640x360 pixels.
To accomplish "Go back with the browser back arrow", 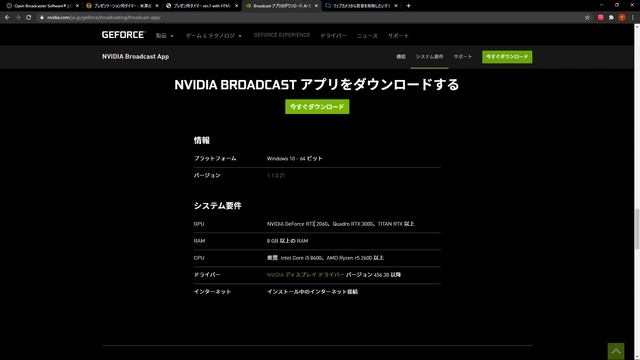I will pyautogui.click(x=7, y=18).
